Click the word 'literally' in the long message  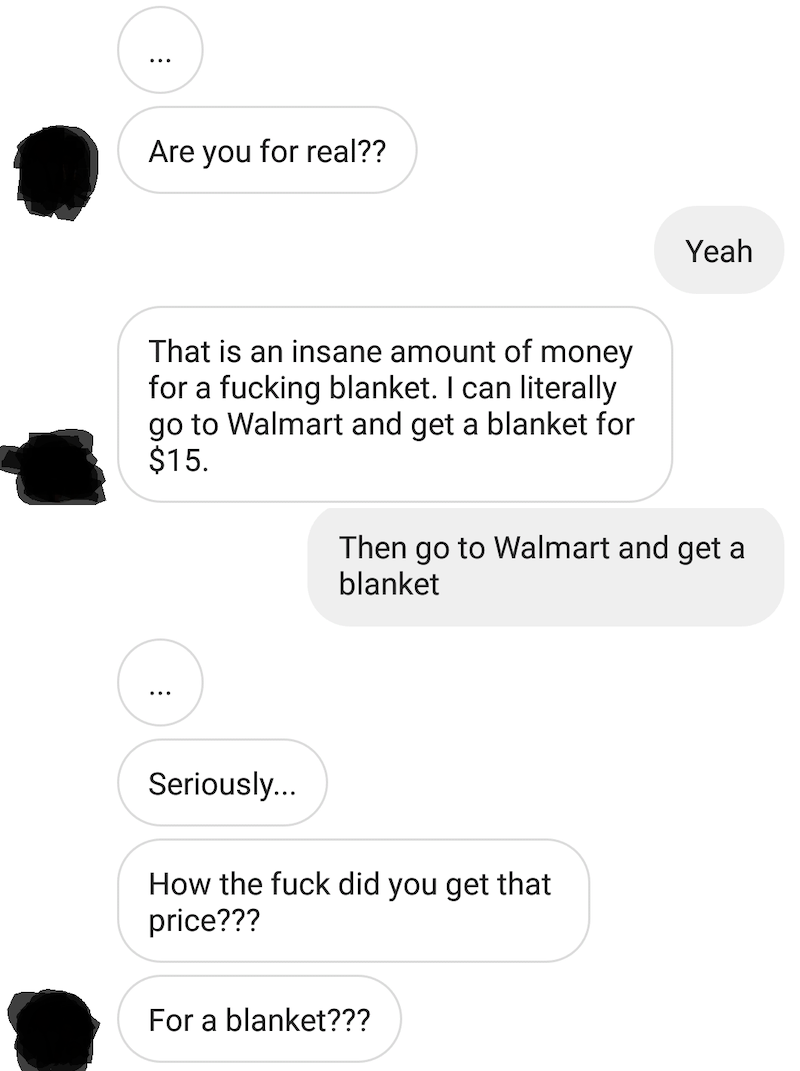point(568,388)
